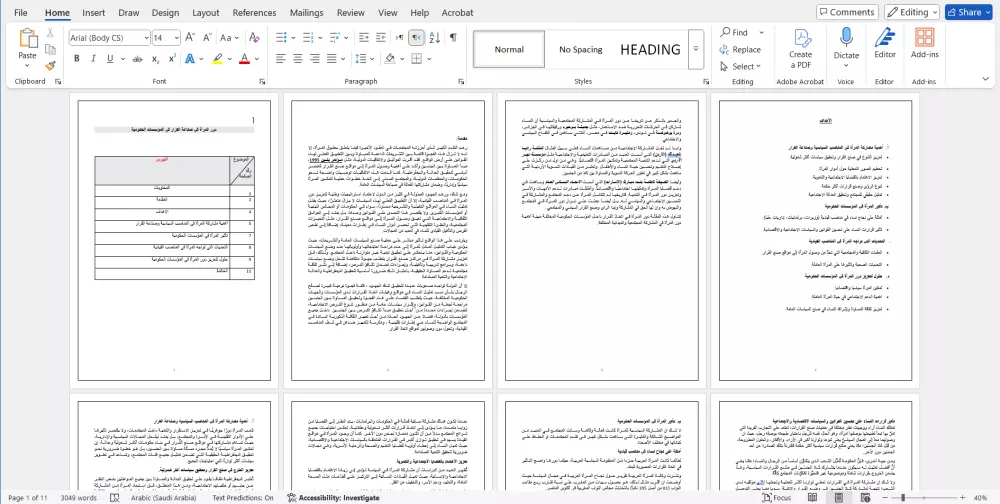
Task: Click the yellow text highlight color button
Action: click(x=217, y=59)
